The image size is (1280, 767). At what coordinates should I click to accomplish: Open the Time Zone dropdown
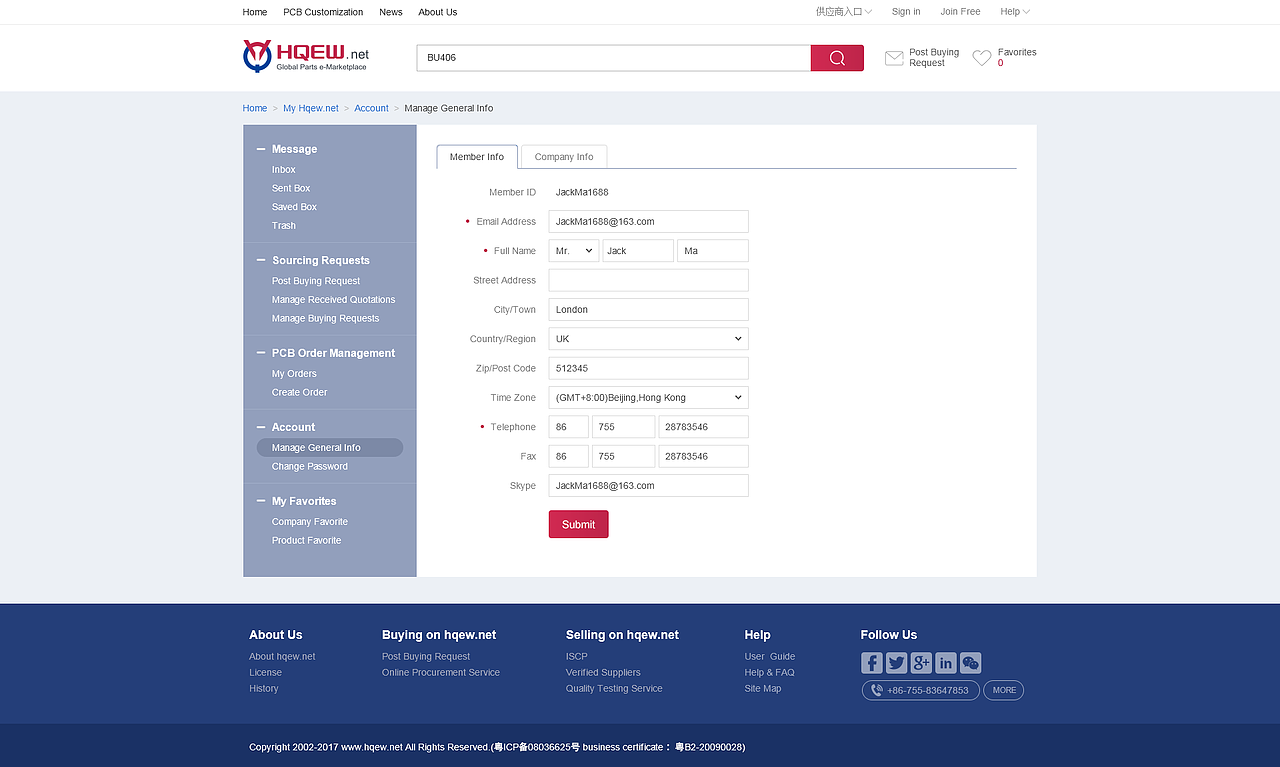(x=648, y=398)
